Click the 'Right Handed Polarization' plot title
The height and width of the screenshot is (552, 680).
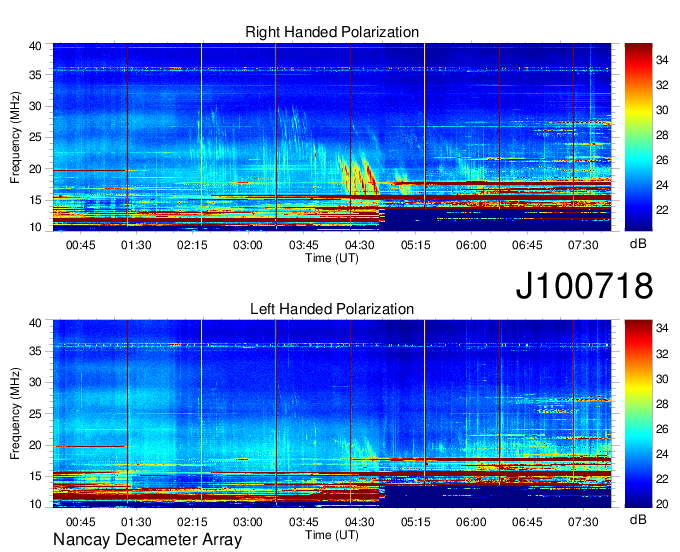point(332,32)
